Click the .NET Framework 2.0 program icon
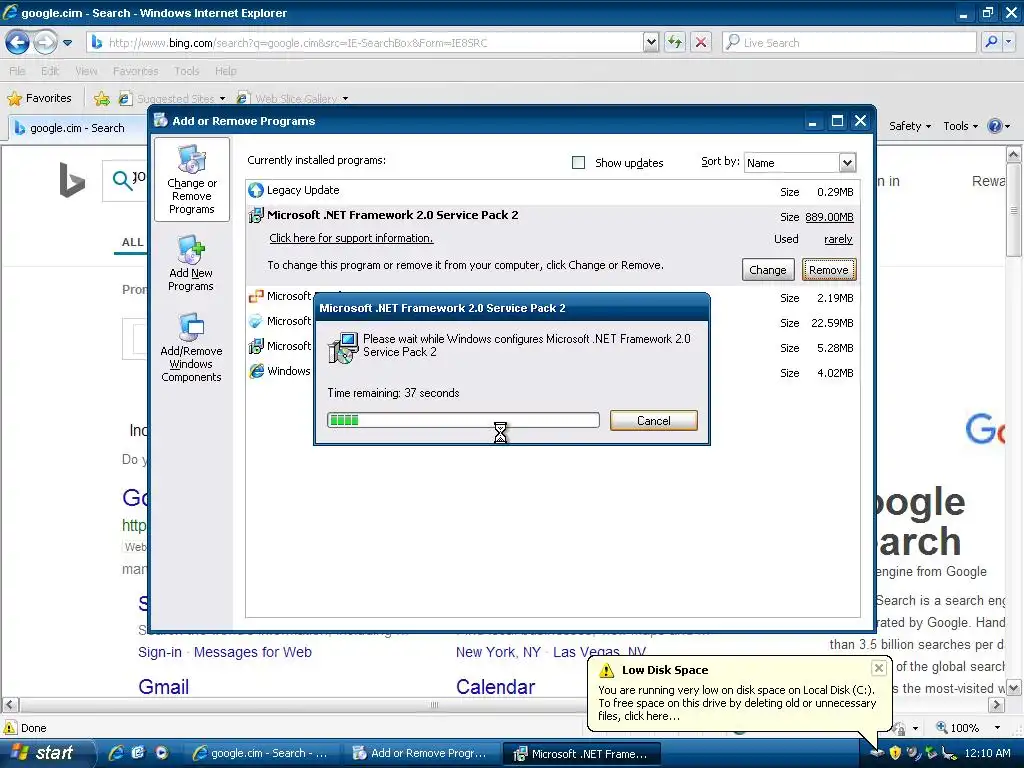 255,216
